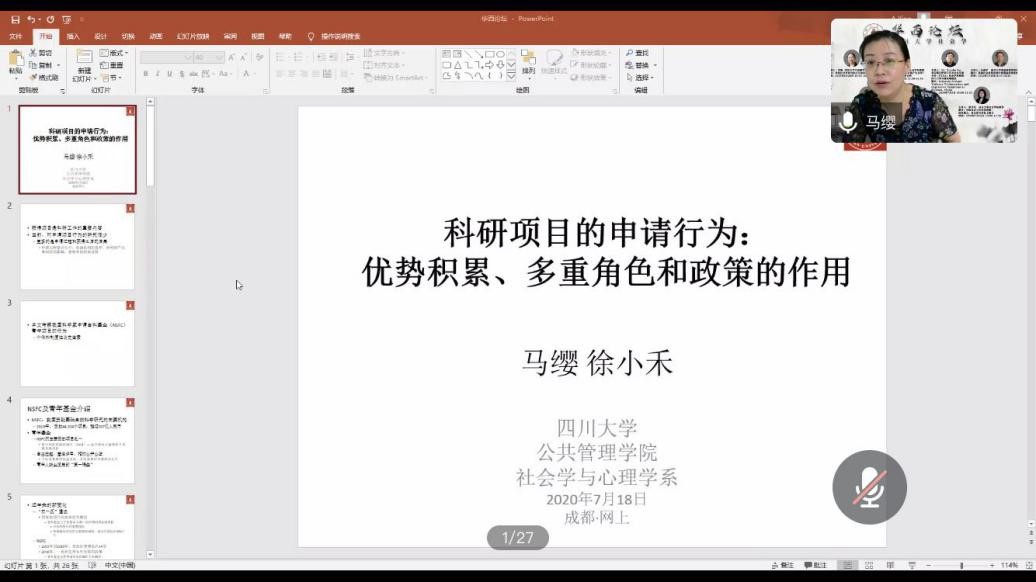Click the zoom slider in status bar
The image size is (1036, 582).
(x=961, y=566)
